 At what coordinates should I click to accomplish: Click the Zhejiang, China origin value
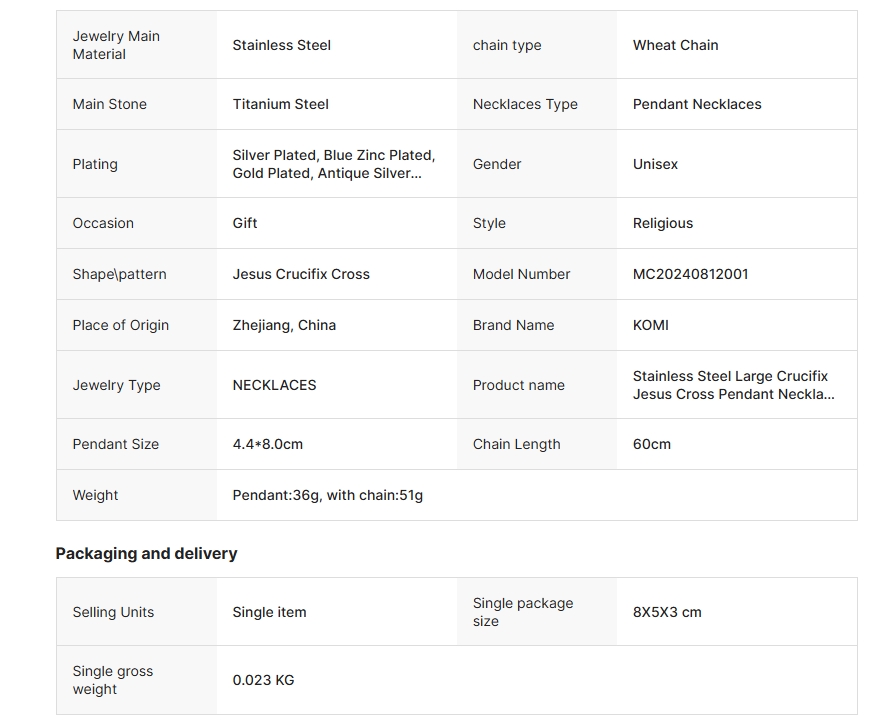[284, 325]
